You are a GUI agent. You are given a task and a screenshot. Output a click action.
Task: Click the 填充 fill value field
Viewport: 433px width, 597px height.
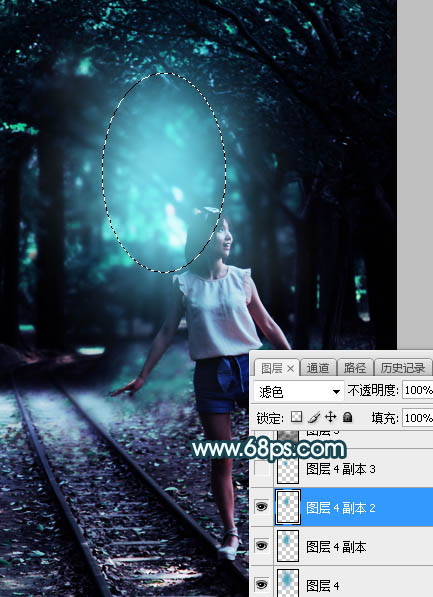coord(417,418)
